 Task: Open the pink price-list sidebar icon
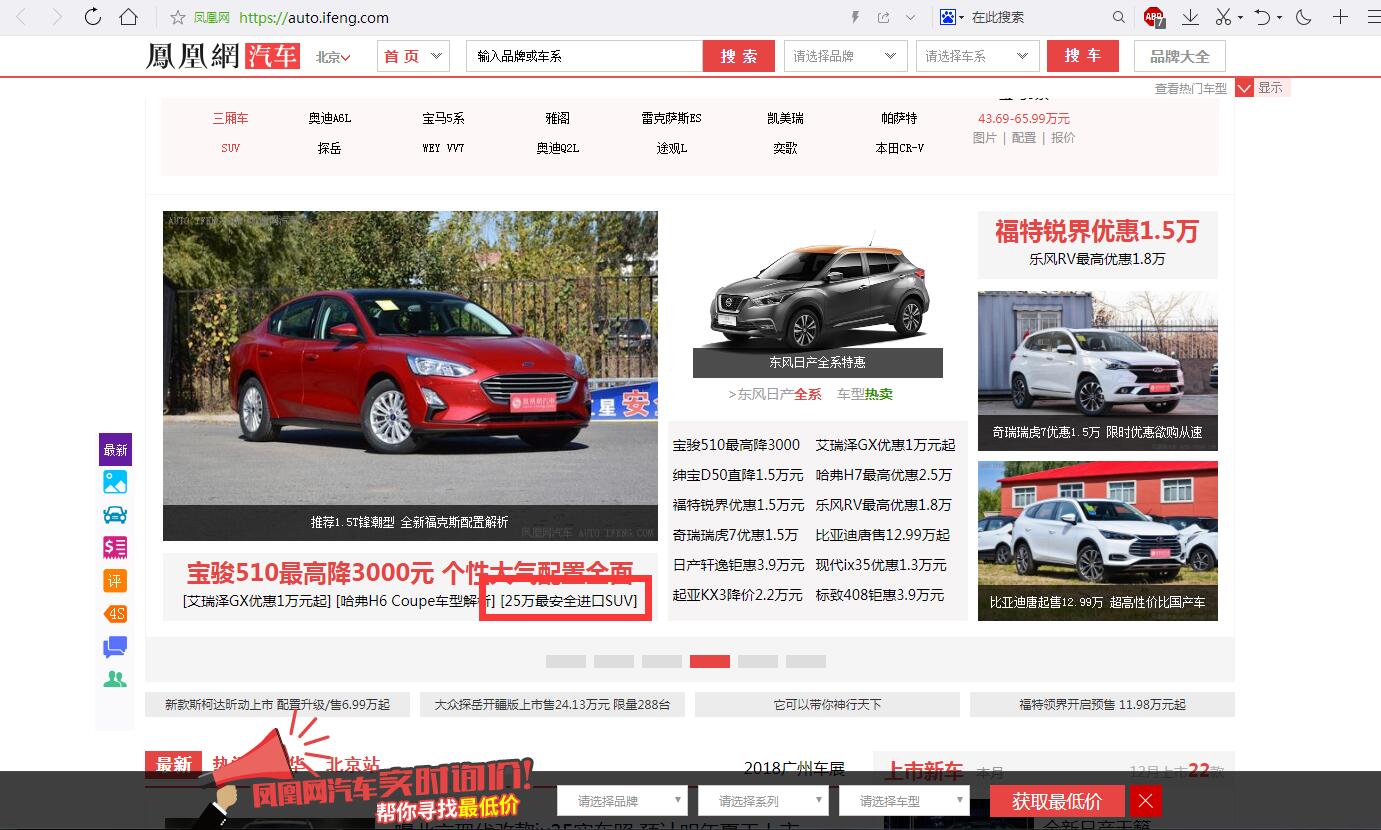(x=115, y=547)
